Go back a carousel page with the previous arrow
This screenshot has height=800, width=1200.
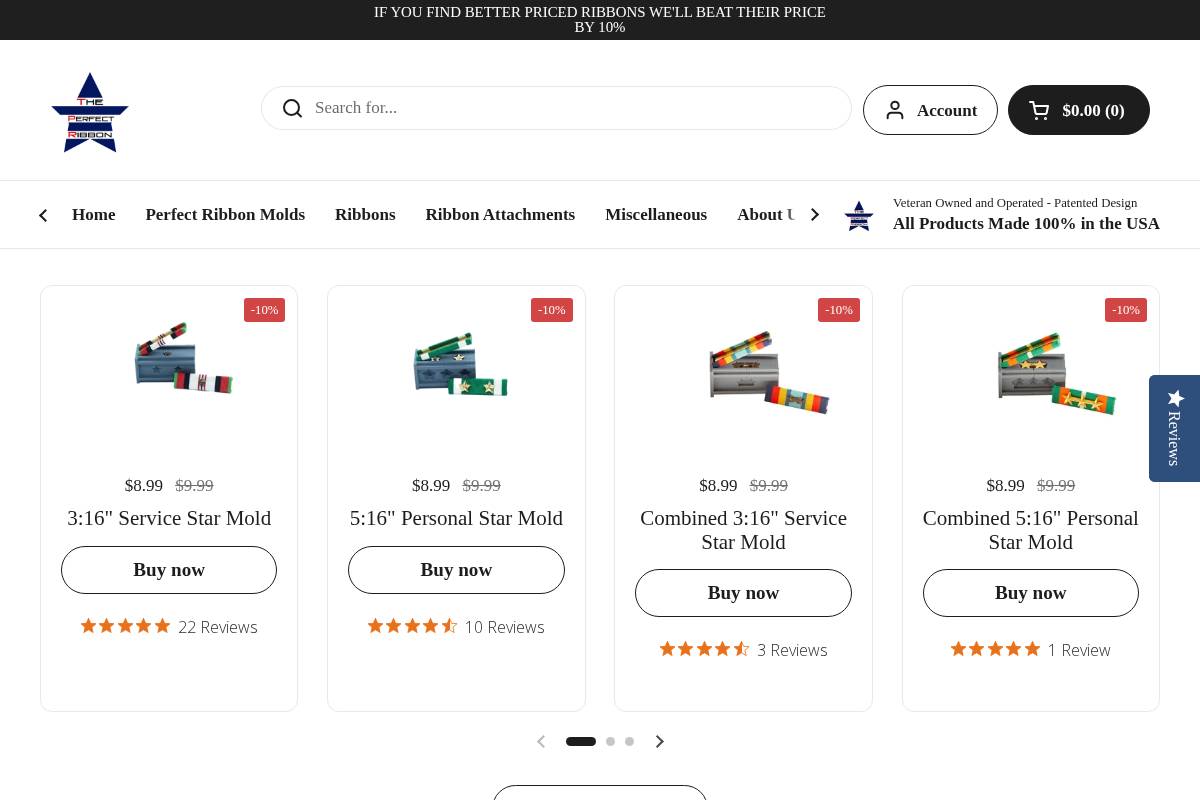click(541, 741)
